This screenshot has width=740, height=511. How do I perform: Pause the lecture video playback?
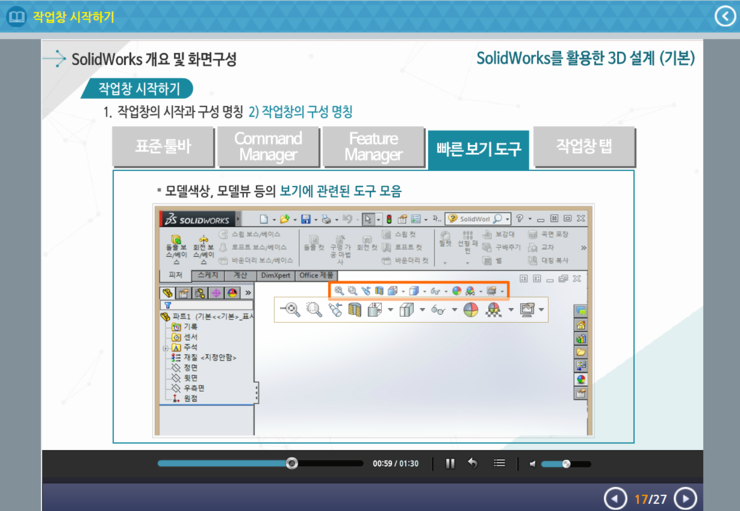coord(450,464)
